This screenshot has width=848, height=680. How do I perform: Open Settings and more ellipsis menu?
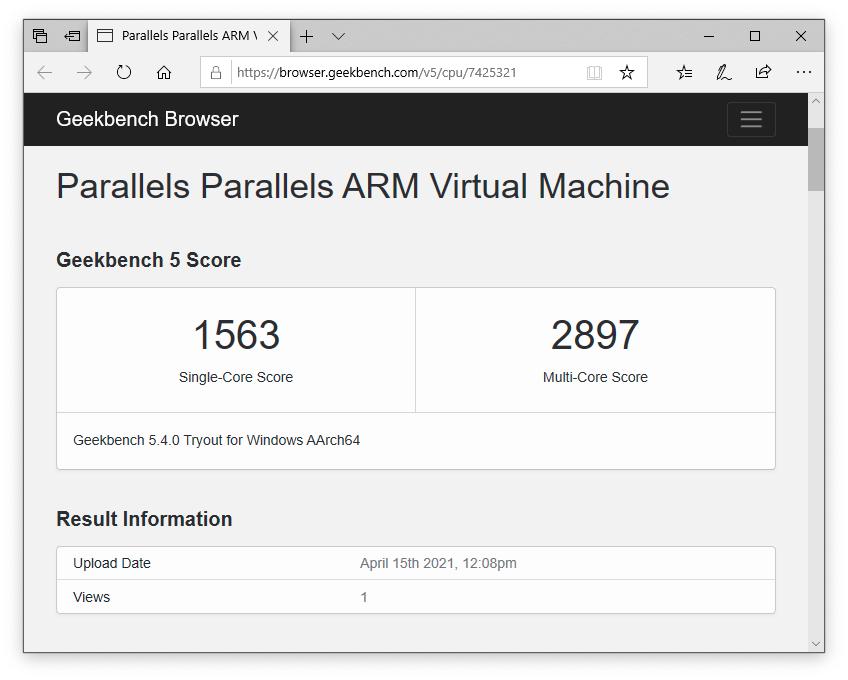click(804, 72)
